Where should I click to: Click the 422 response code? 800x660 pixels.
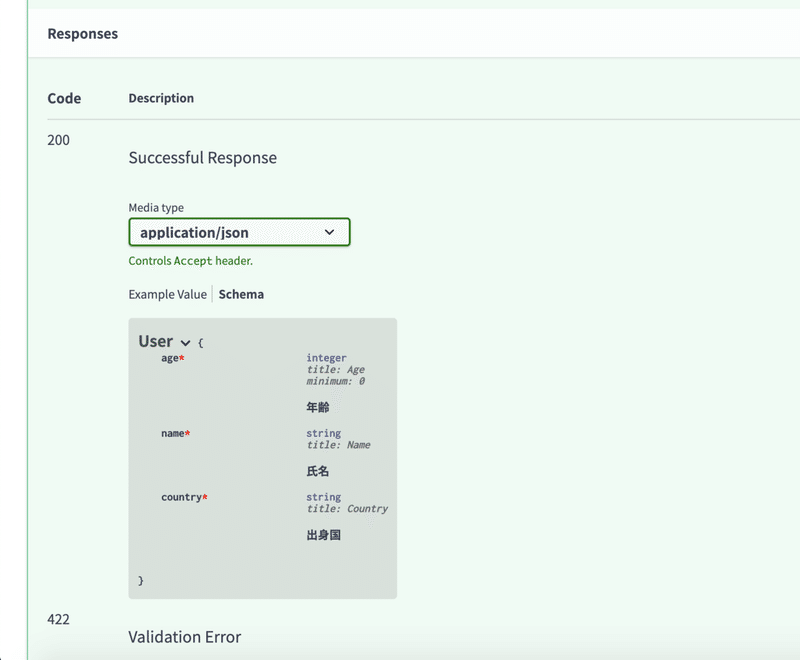pos(59,619)
